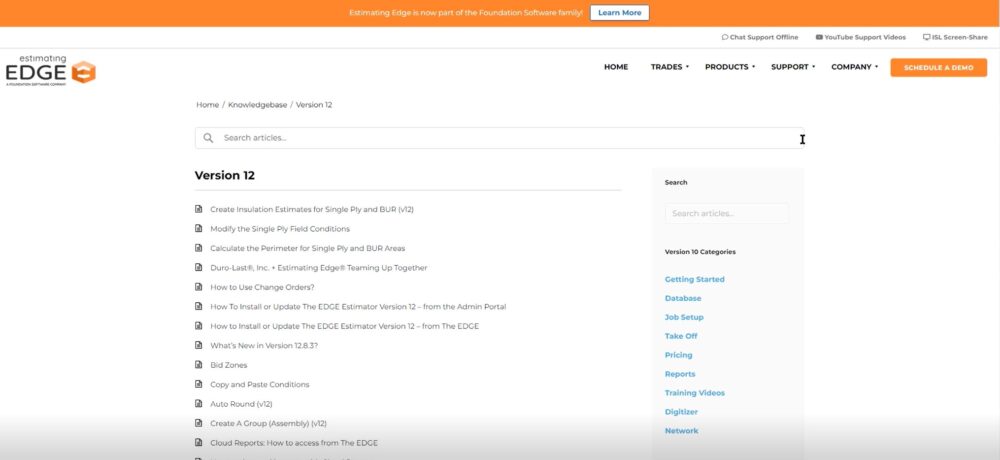The image size is (1000, 460).
Task: Open the Database category
Action: 682,298
